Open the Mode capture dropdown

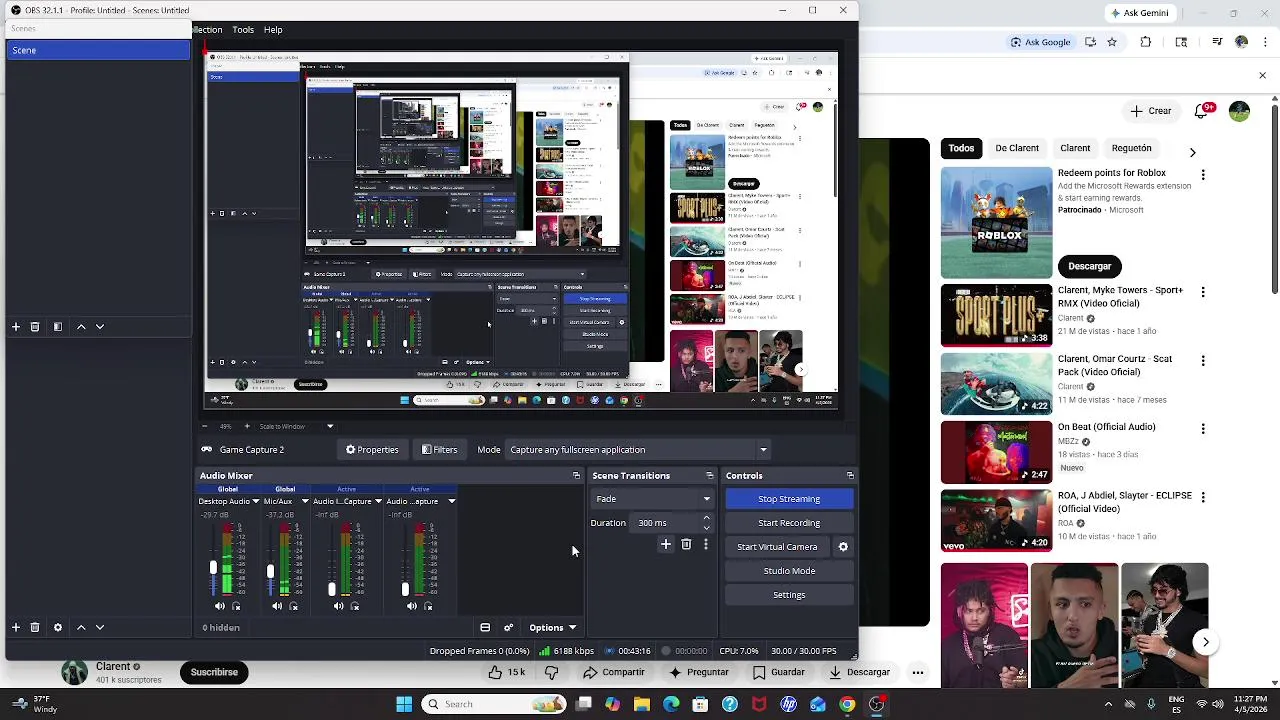point(639,450)
